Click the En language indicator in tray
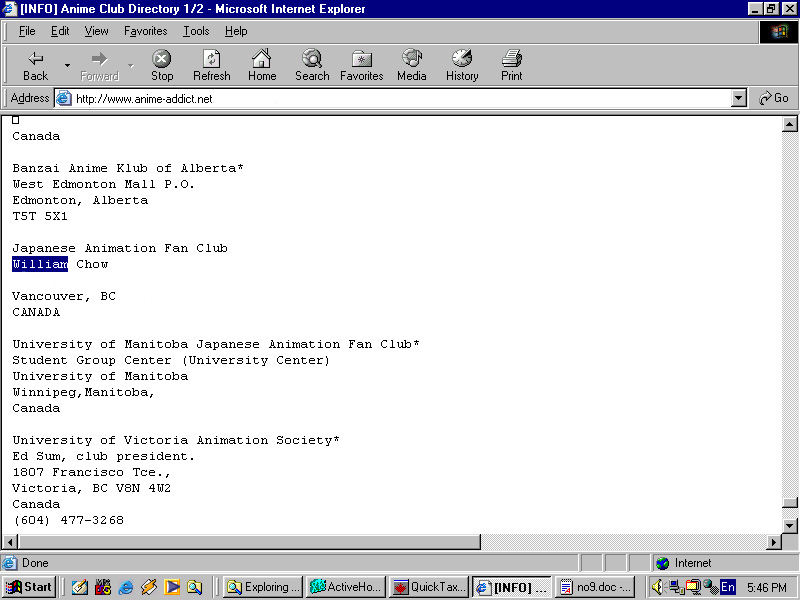This screenshot has width=800, height=600. coord(728,588)
